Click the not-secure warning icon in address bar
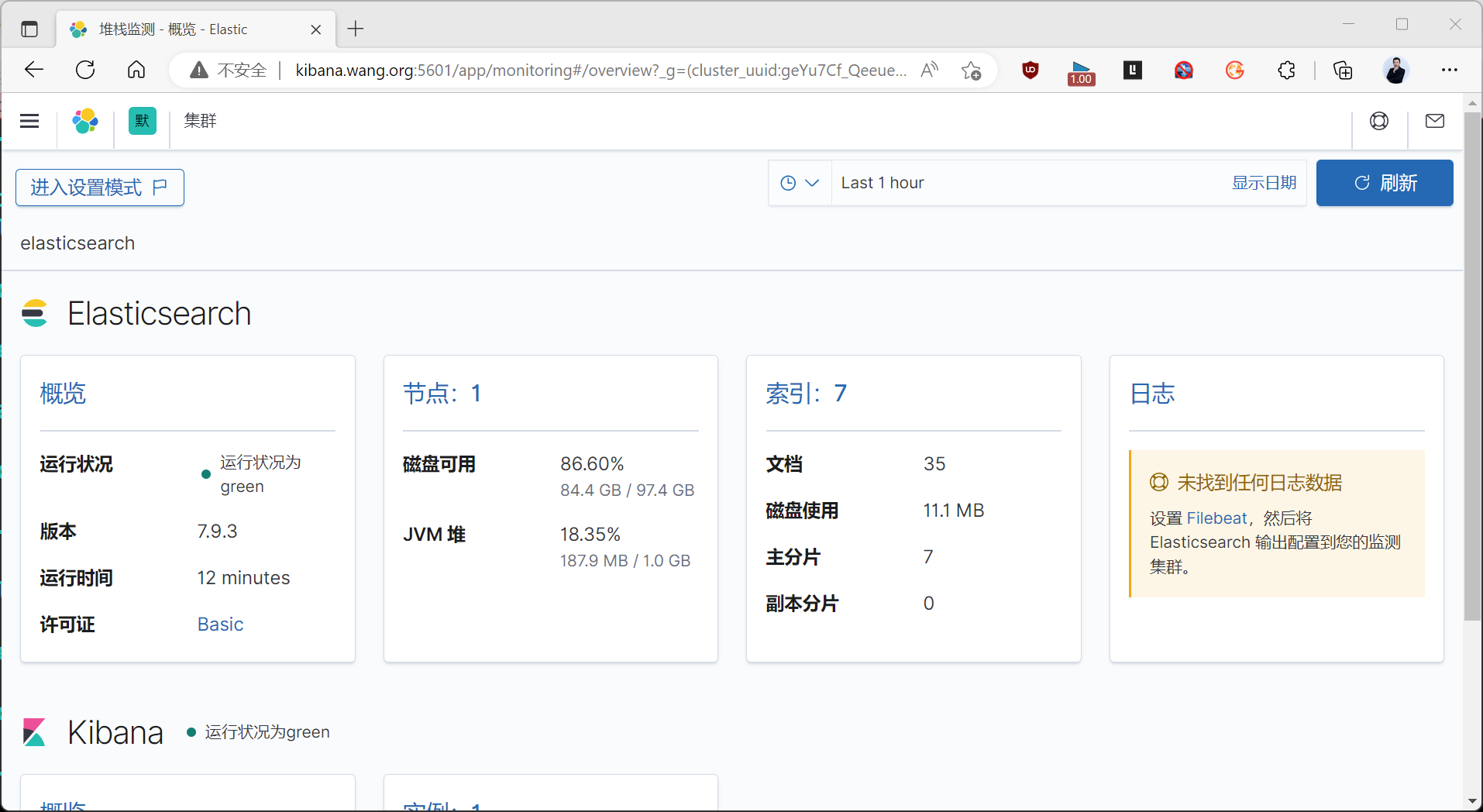The height and width of the screenshot is (812, 1483). tap(199, 70)
